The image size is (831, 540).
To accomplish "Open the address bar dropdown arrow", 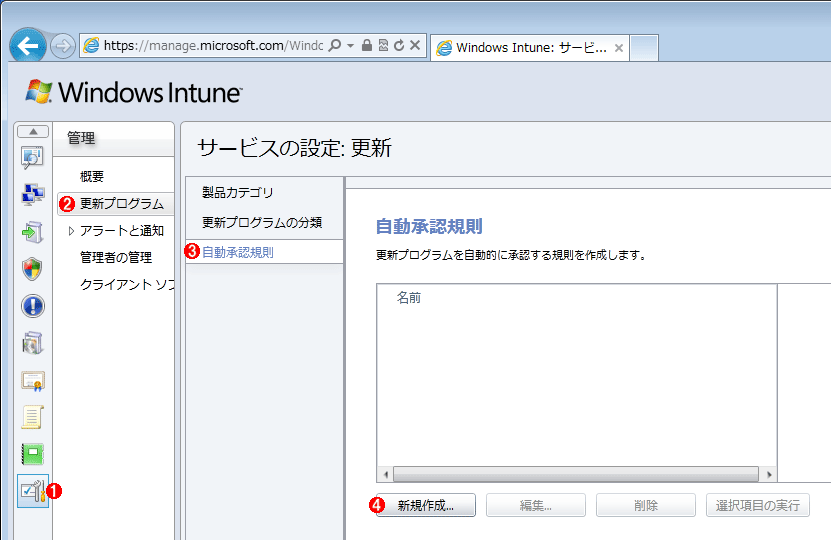I will point(350,46).
